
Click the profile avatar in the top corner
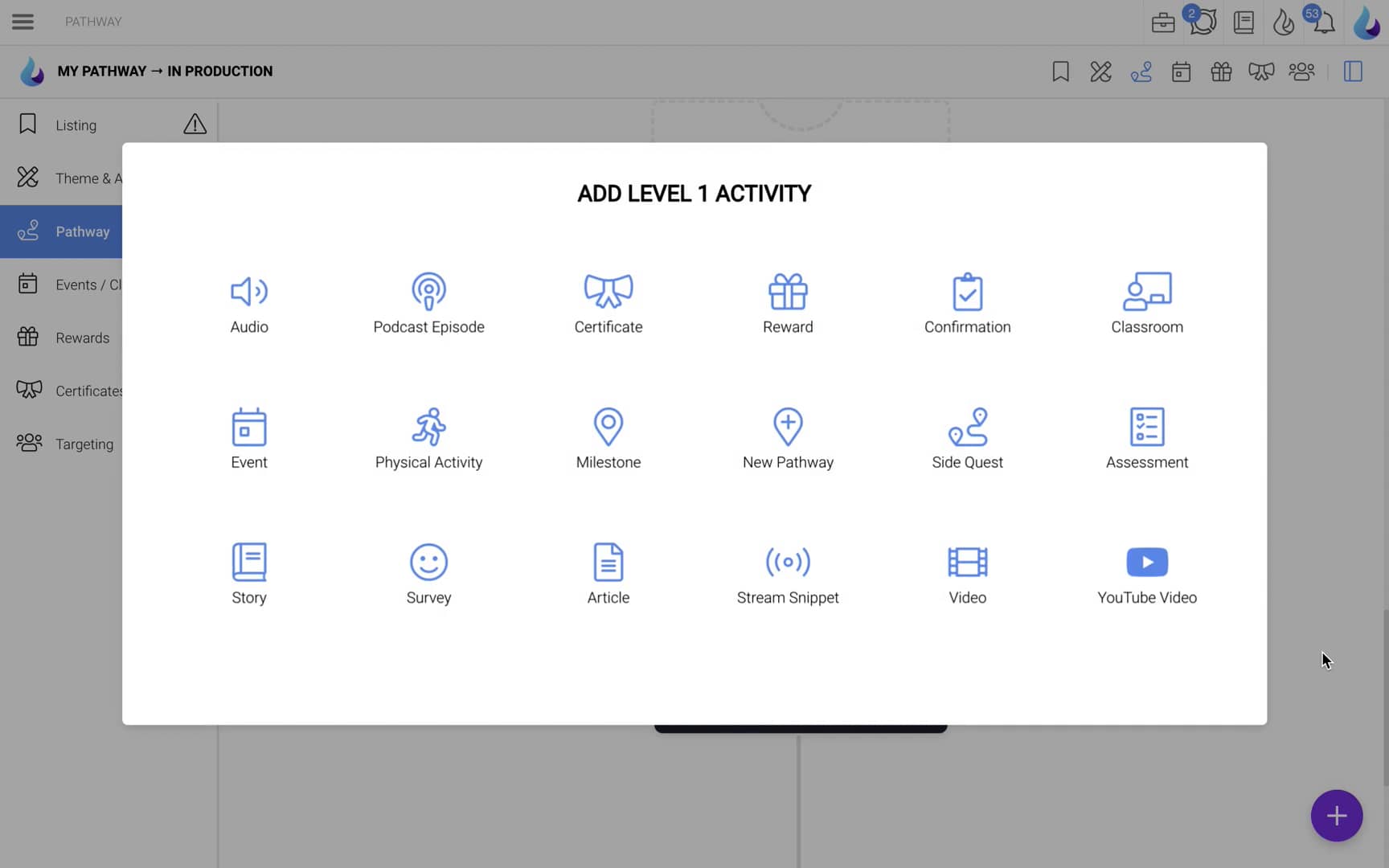[1367, 22]
